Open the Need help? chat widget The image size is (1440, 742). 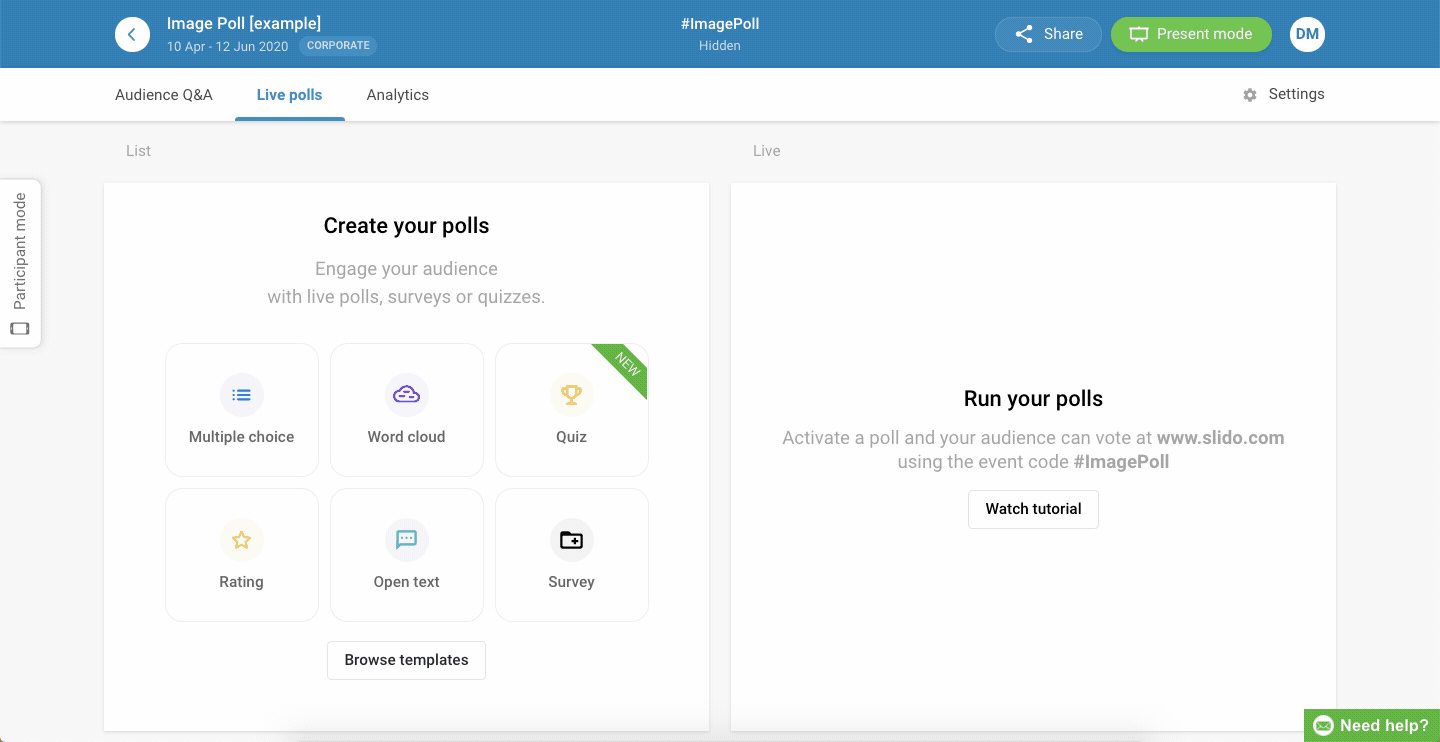[x=1372, y=726]
